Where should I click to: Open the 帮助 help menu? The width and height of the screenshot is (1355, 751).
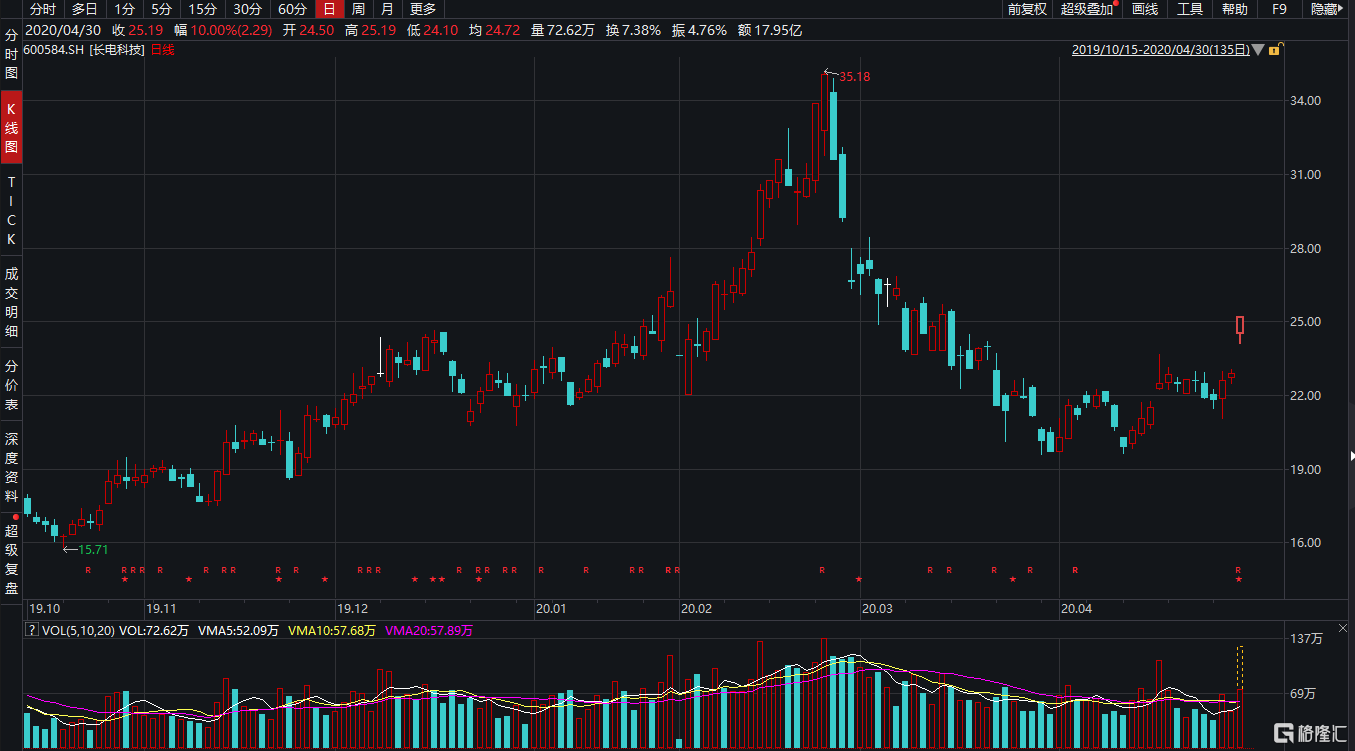1235,9
